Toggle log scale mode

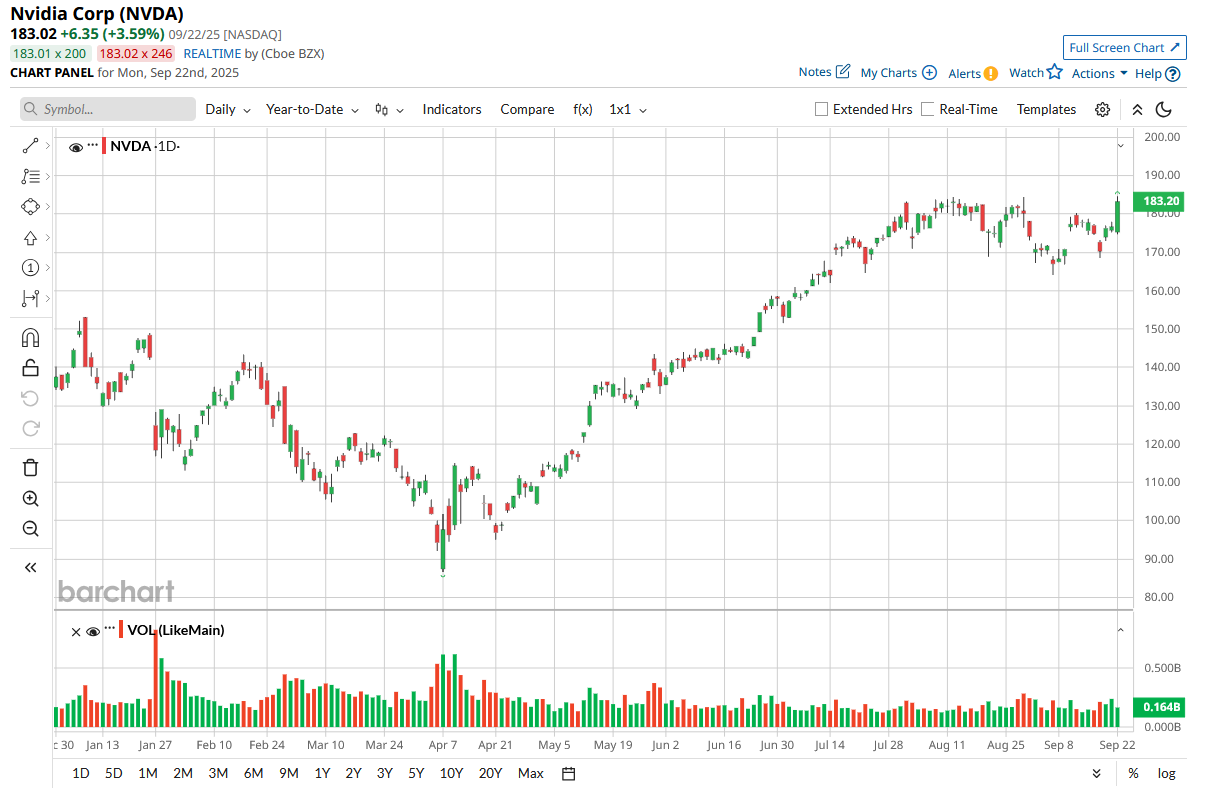pyautogui.click(x=1166, y=773)
